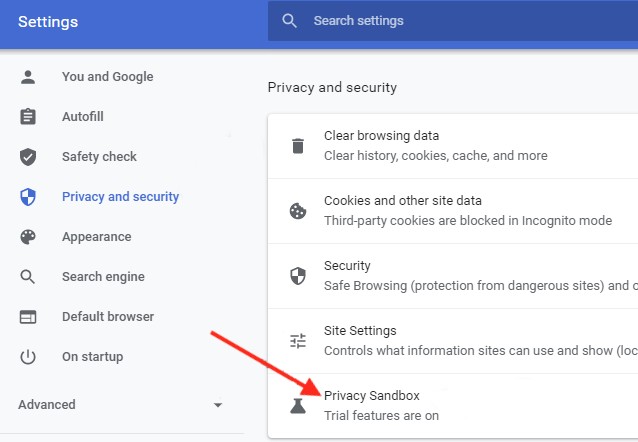Focus the Search settings input field
The height and width of the screenshot is (442, 638).
[453, 20]
